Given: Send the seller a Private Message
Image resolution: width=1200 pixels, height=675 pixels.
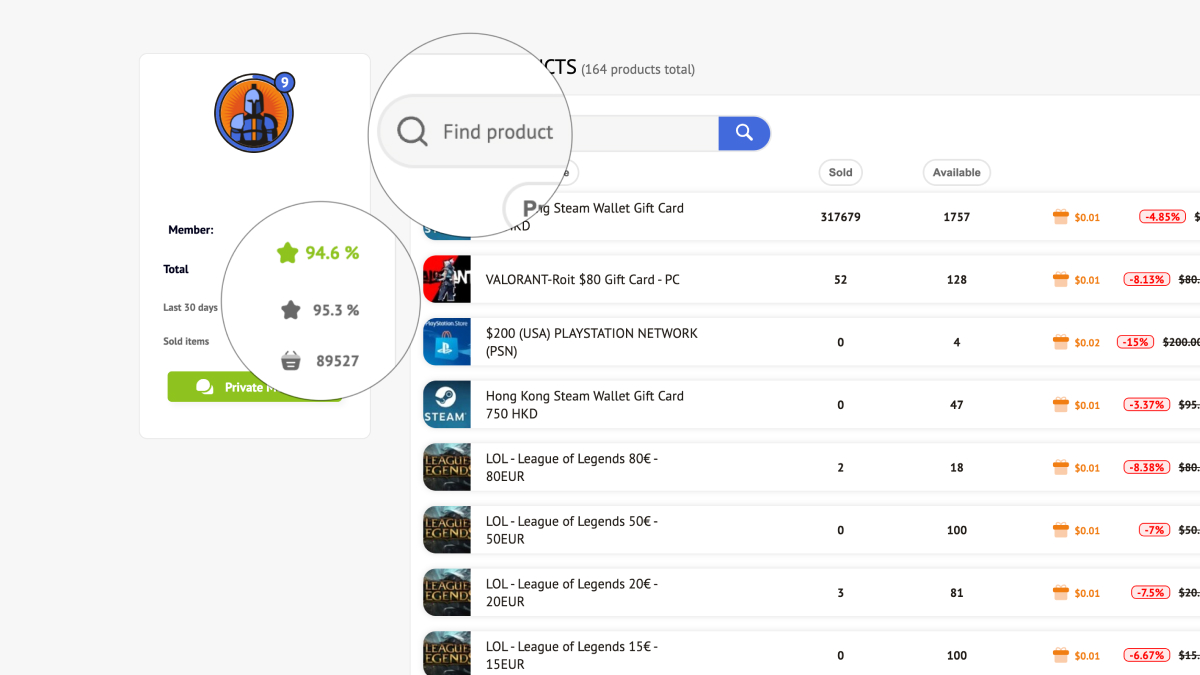Looking at the screenshot, I should click(254, 387).
